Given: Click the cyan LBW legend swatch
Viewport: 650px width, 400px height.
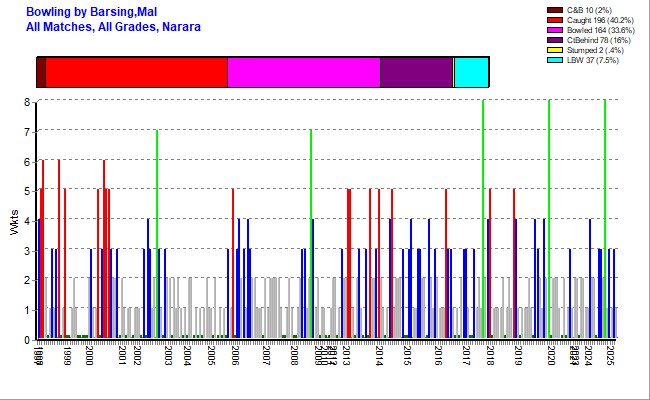Looking at the screenshot, I should point(554,60).
